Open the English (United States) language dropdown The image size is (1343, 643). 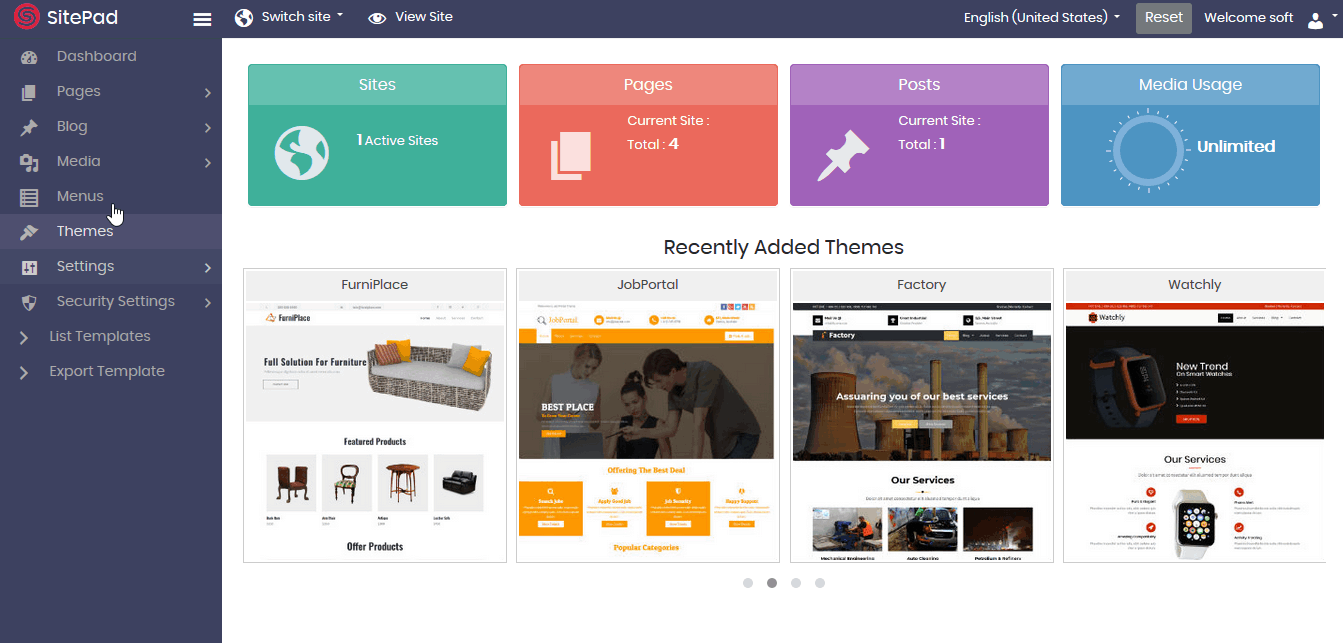tap(1041, 18)
